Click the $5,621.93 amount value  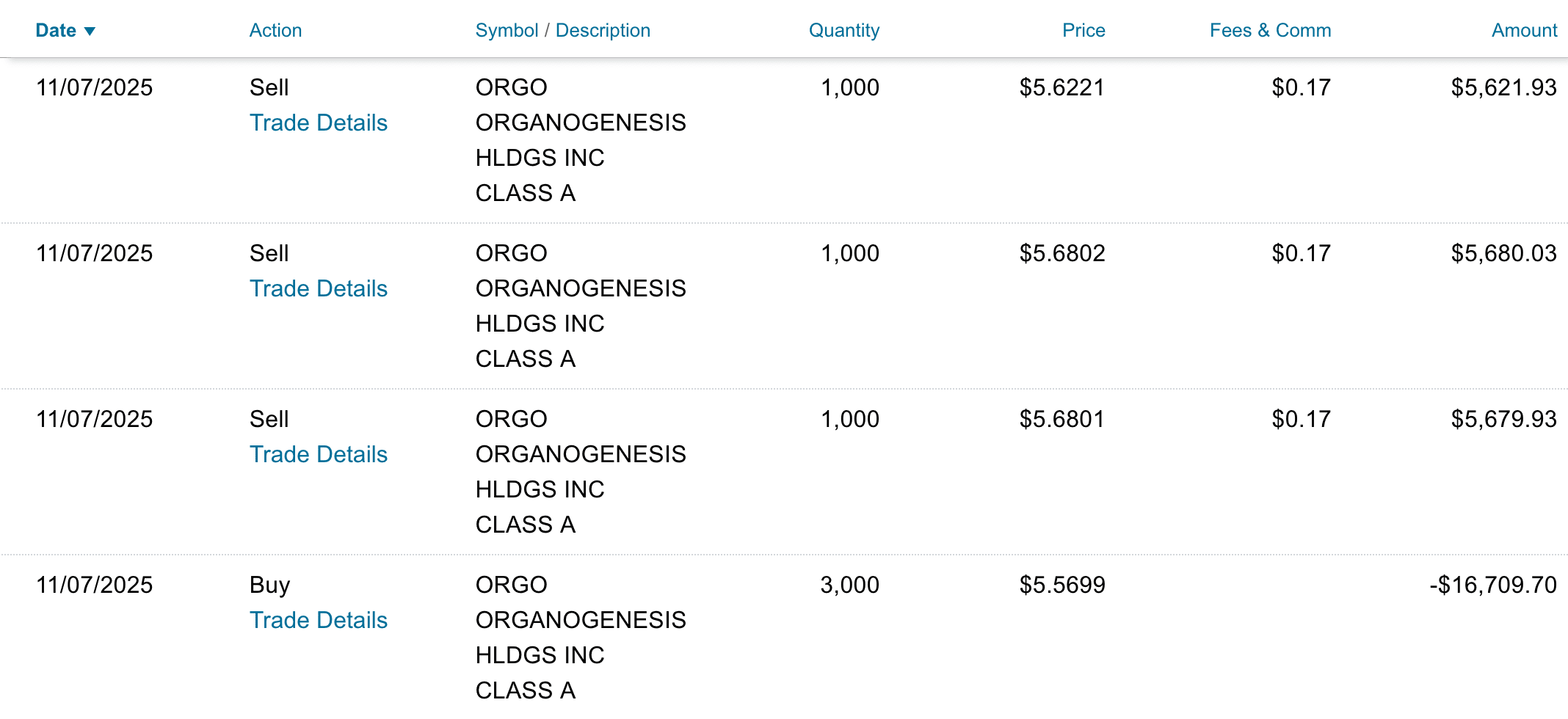[x=1503, y=87]
